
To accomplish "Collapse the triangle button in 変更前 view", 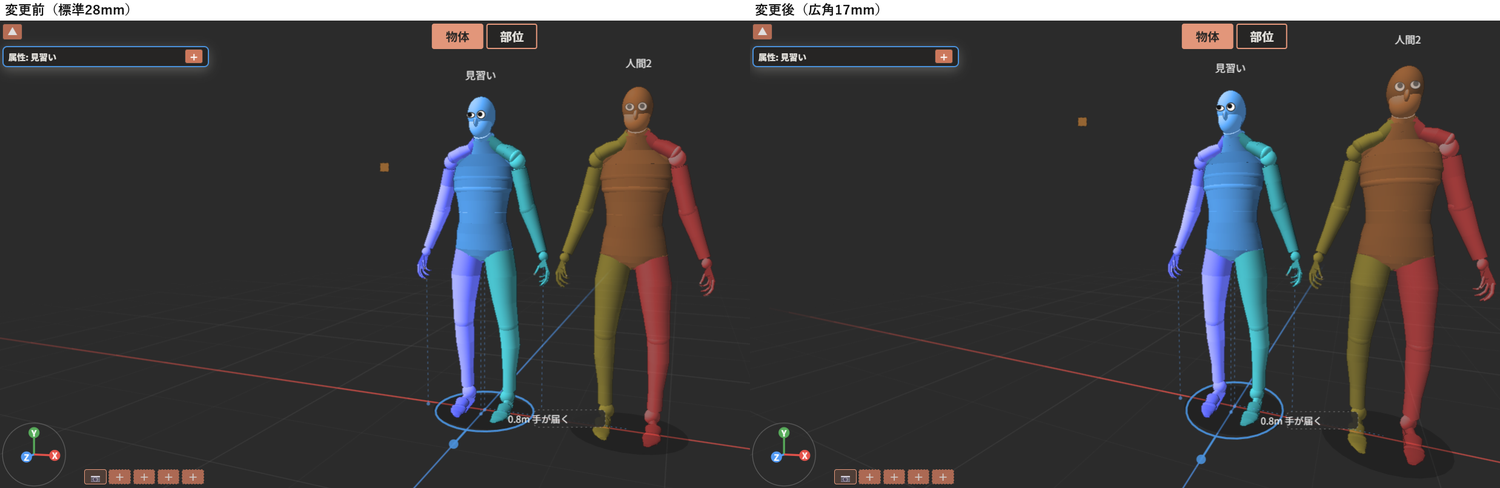I will coord(13,32).
